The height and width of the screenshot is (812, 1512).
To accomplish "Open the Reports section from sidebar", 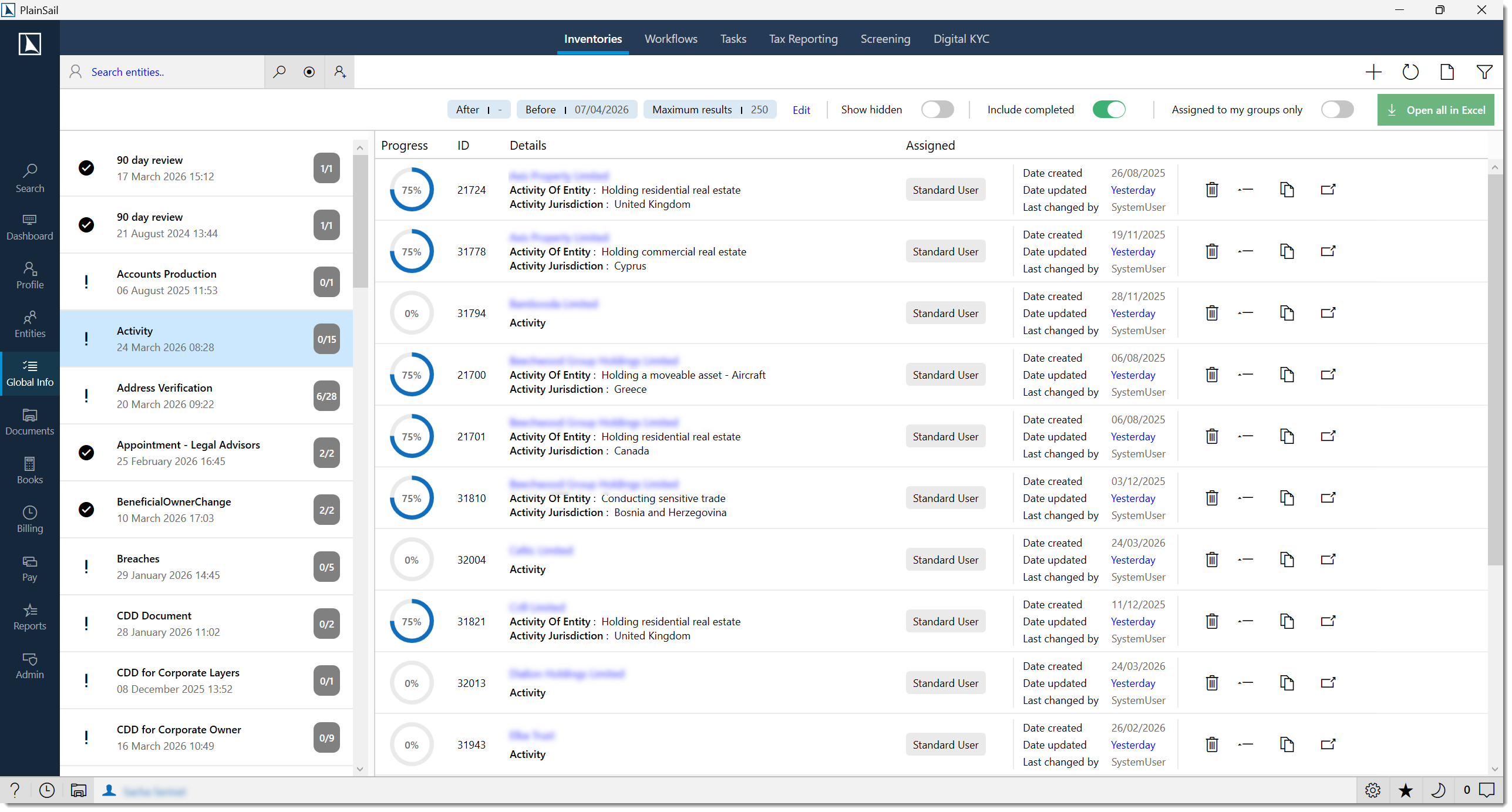I will [x=29, y=617].
